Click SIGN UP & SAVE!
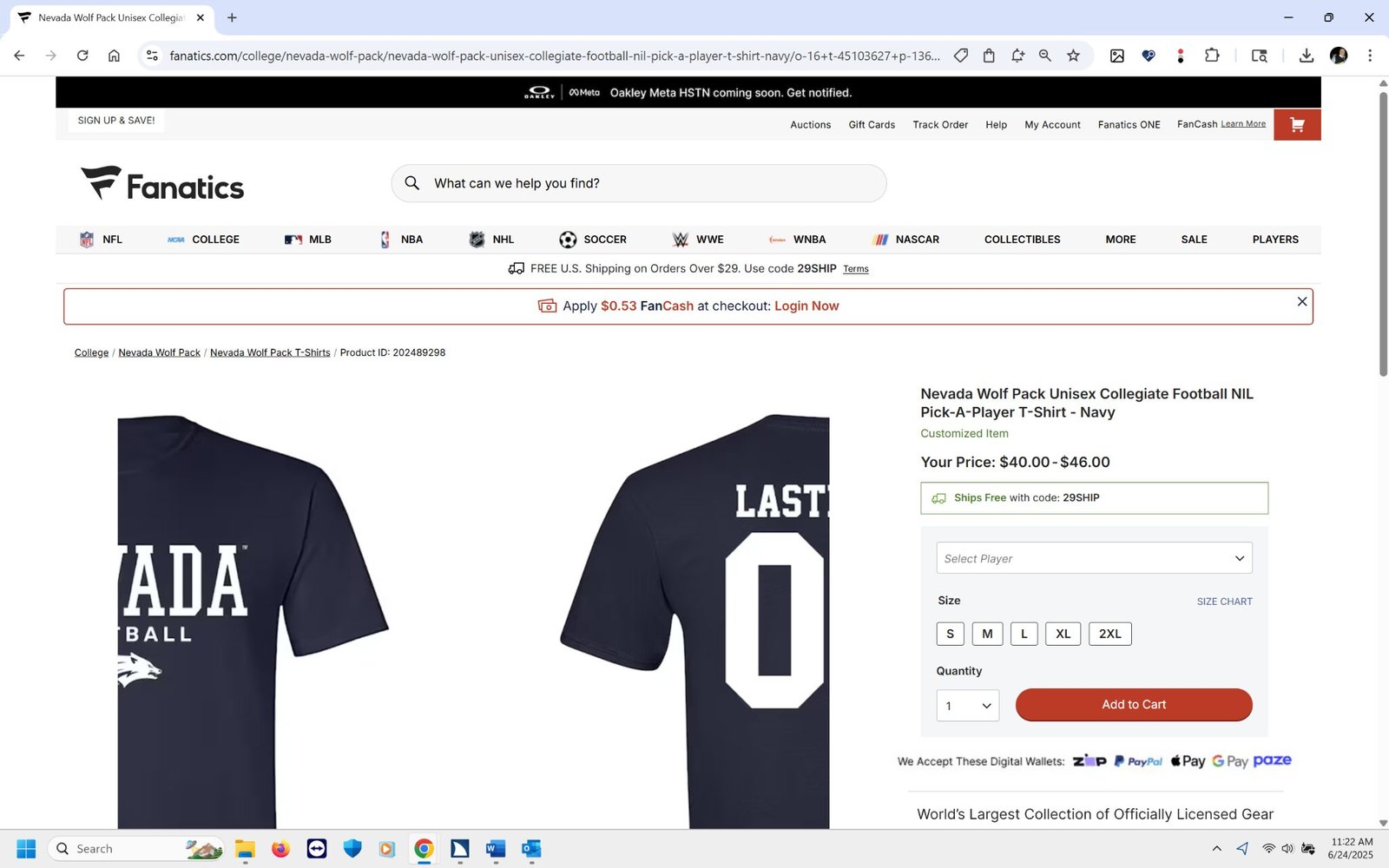The height and width of the screenshot is (868, 1389). 116,121
